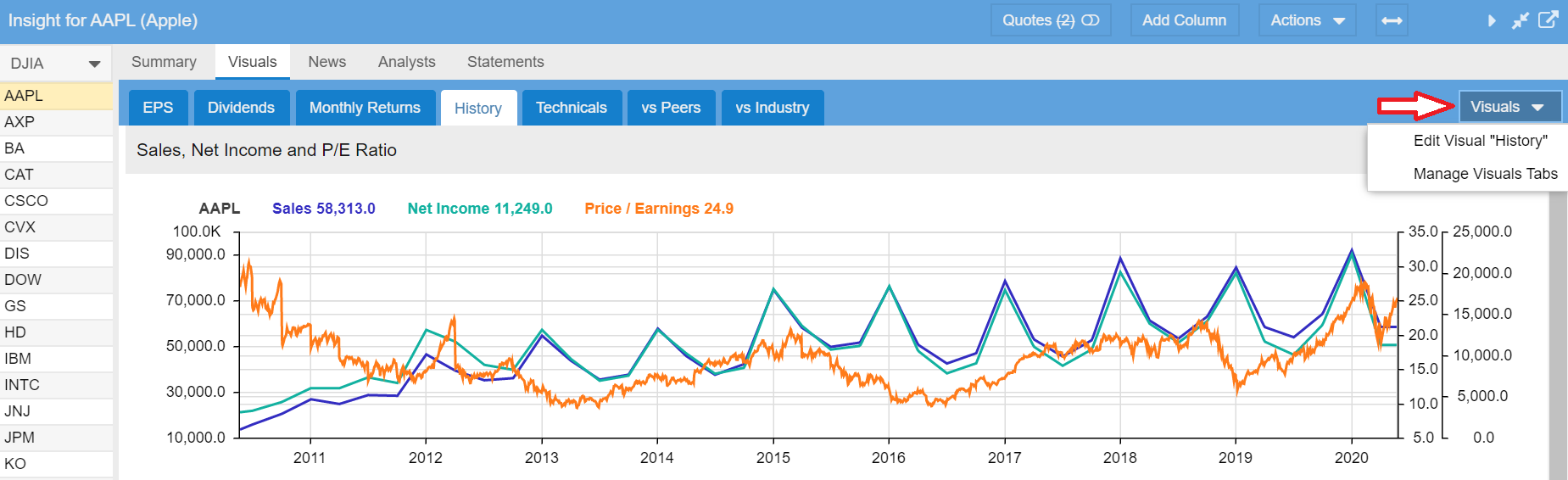The height and width of the screenshot is (480, 1568).
Task: Select BA in the ticker list
Action: coord(56,148)
